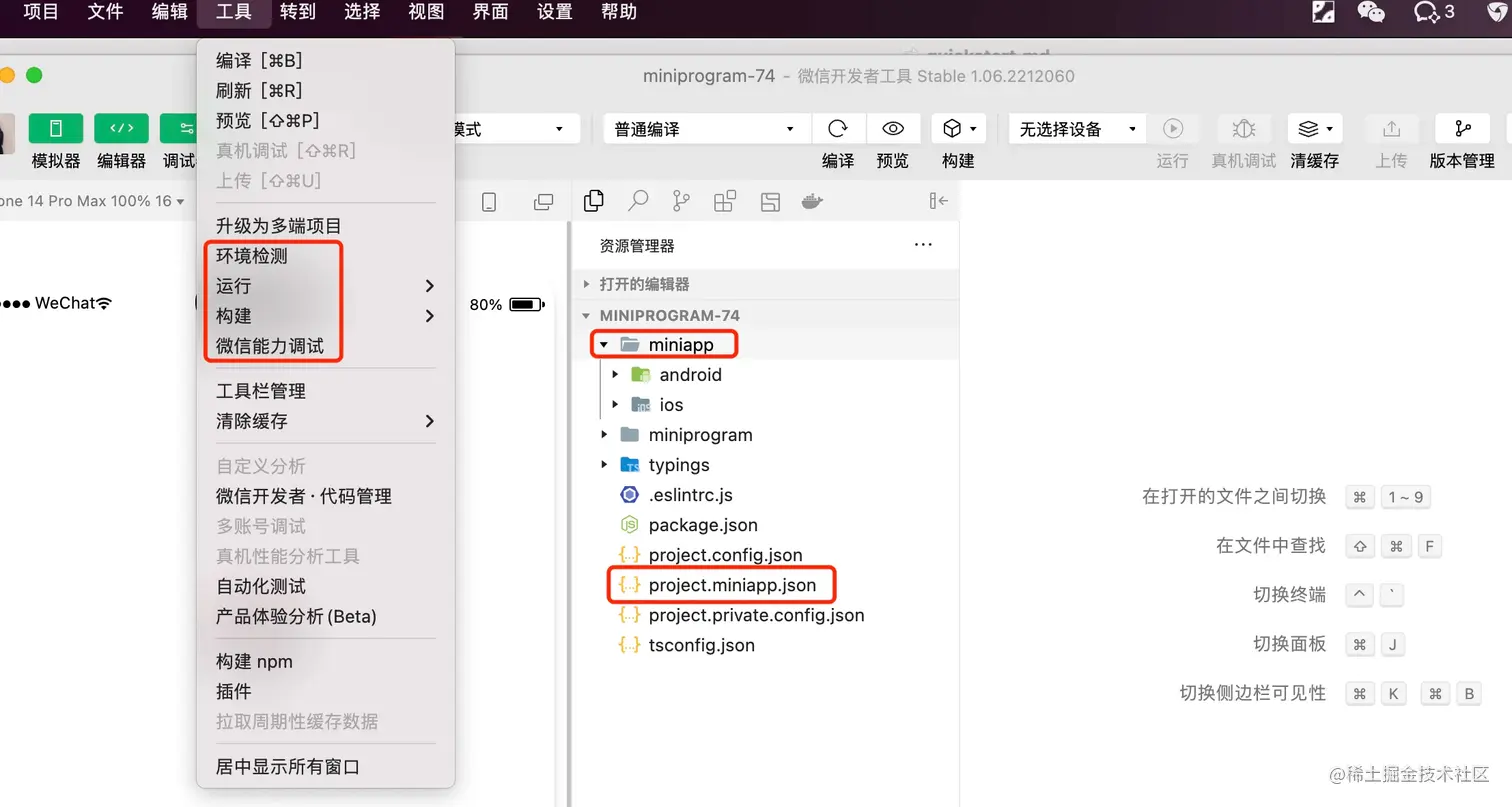Select 刷新 in the tools menu

326,91
